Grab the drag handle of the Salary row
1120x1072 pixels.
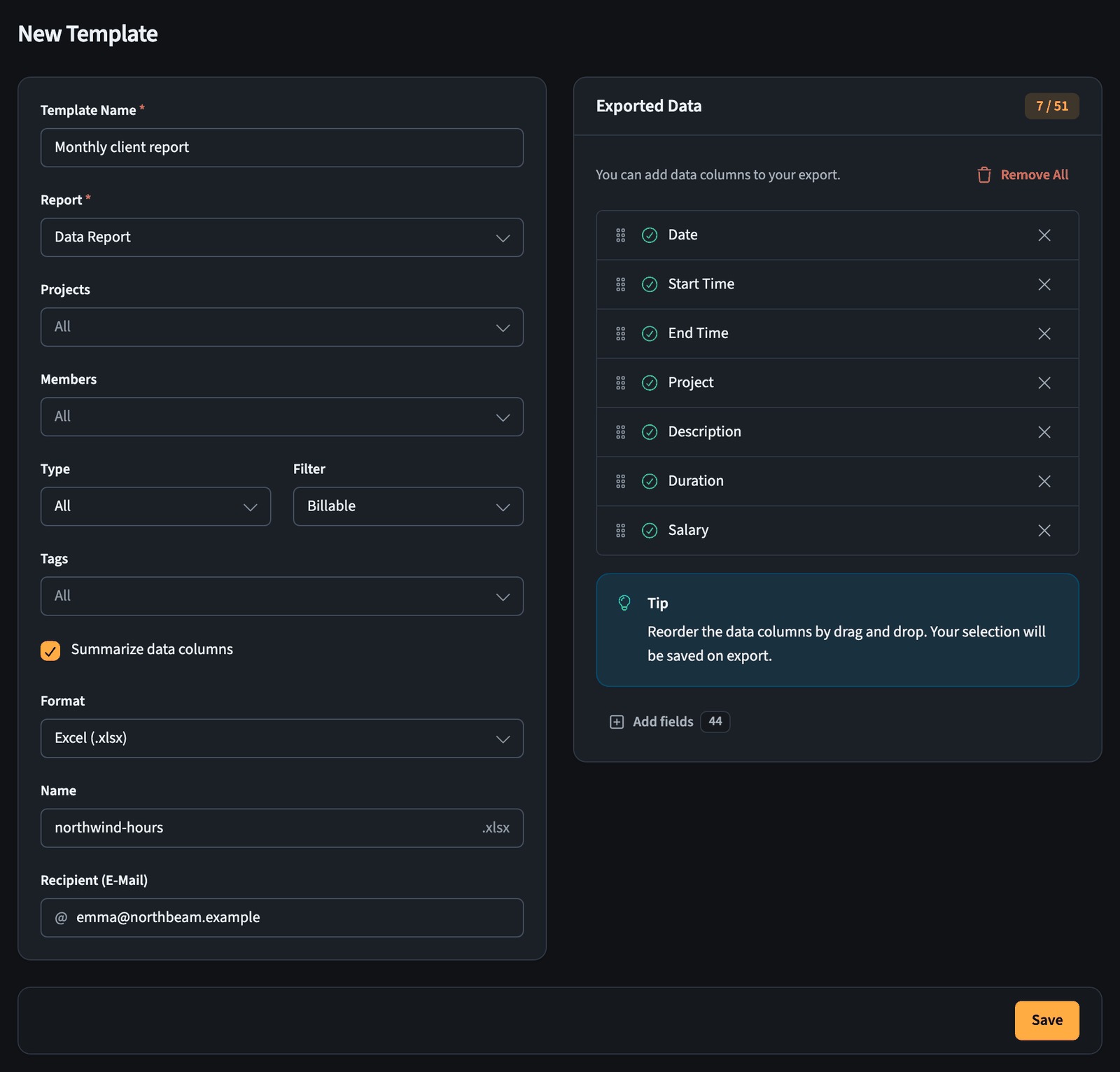coord(620,530)
